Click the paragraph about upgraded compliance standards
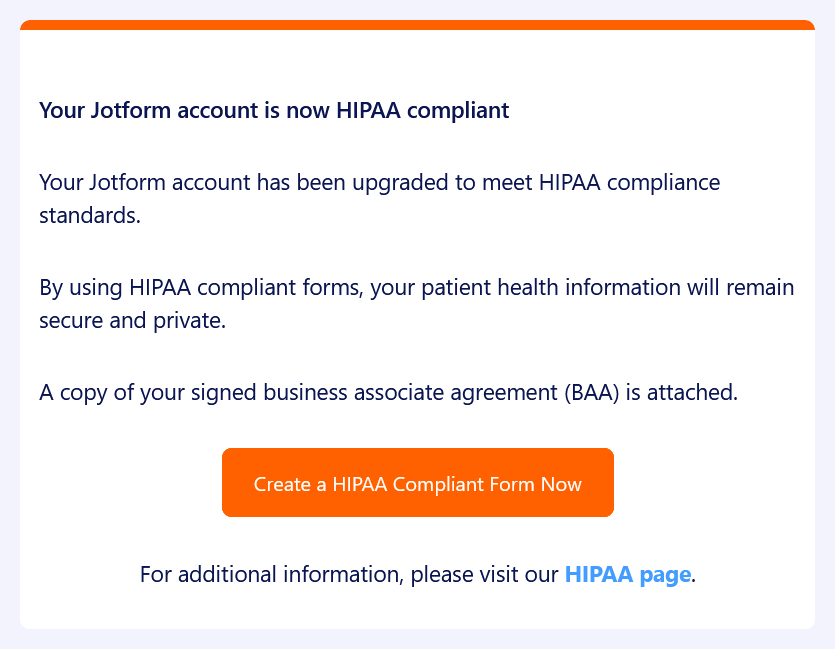The image size is (835, 649). tap(379, 198)
